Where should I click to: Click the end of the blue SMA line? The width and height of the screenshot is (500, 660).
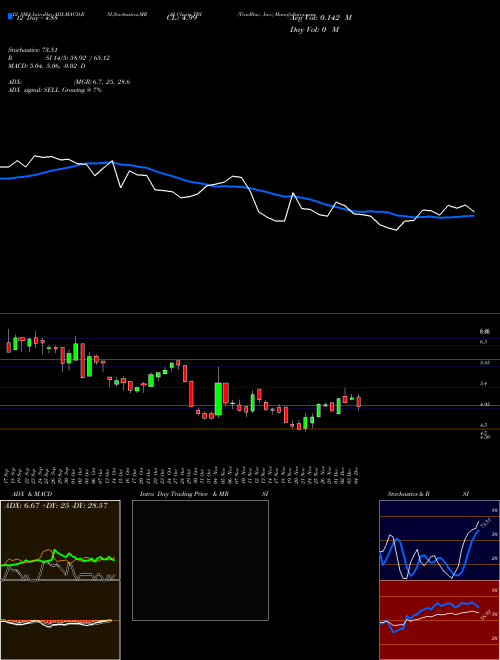pyautogui.click(x=473, y=216)
